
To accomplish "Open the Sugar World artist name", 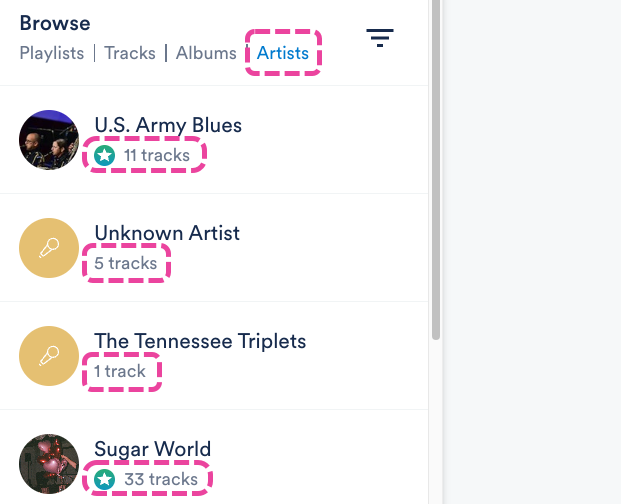I will point(153,449).
